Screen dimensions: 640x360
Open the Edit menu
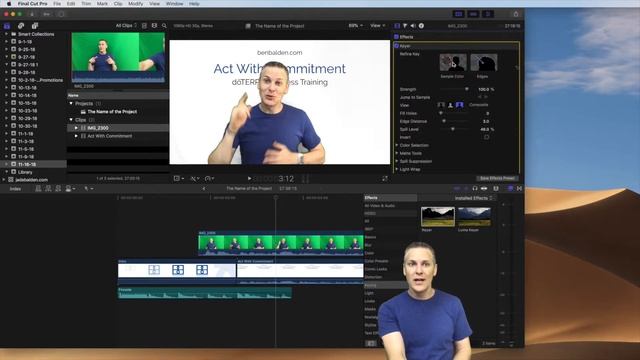point(71,3)
